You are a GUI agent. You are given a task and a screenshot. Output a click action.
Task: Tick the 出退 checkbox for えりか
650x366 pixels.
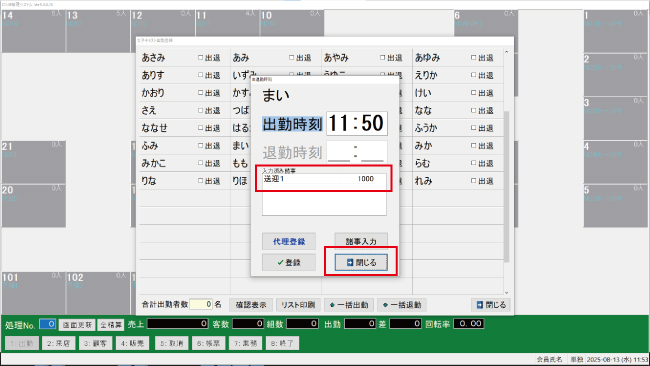pyautogui.click(x=473, y=75)
